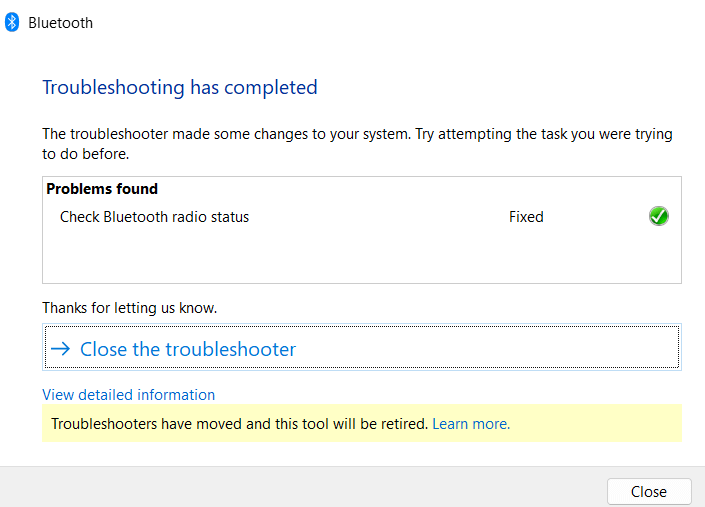Click the Problems found header
Viewport: 705px width, 507px height.
pyautogui.click(x=102, y=189)
